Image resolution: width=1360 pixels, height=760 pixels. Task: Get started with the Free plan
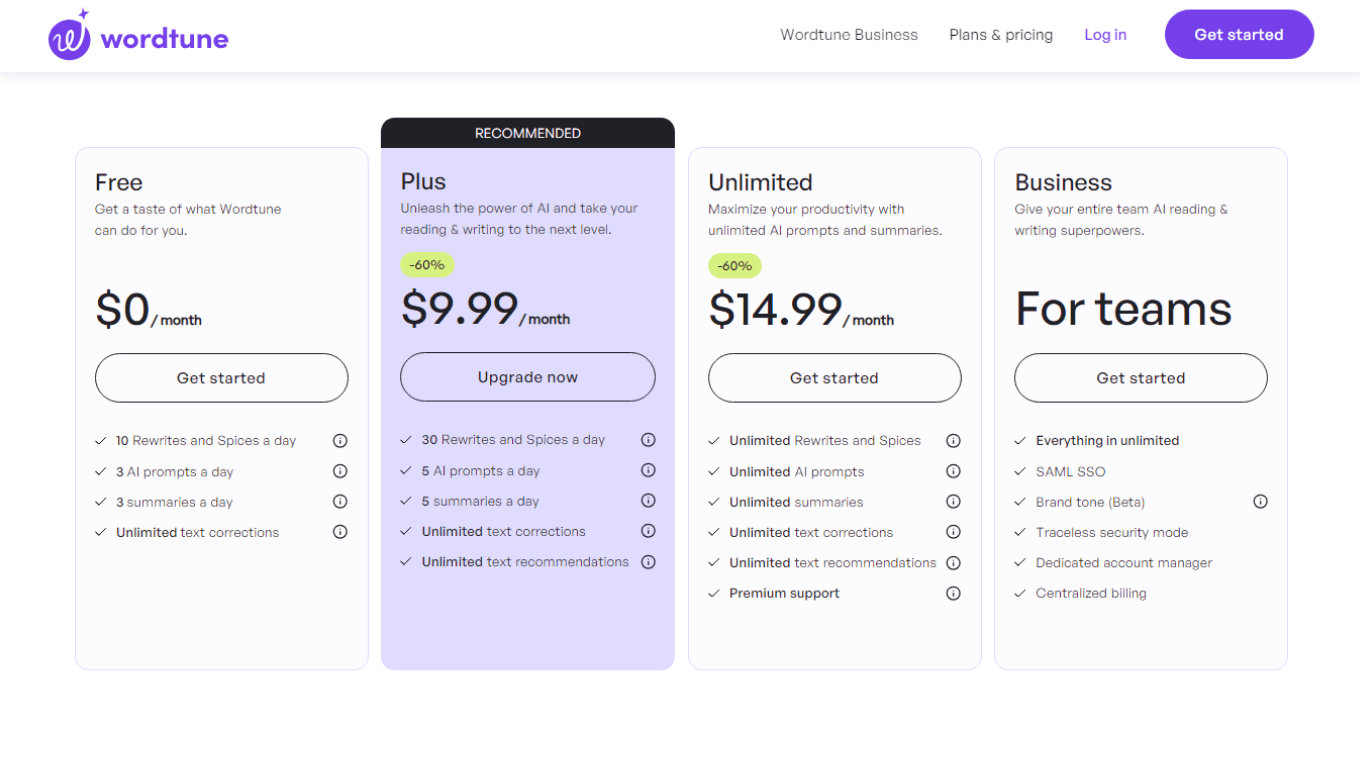(221, 378)
